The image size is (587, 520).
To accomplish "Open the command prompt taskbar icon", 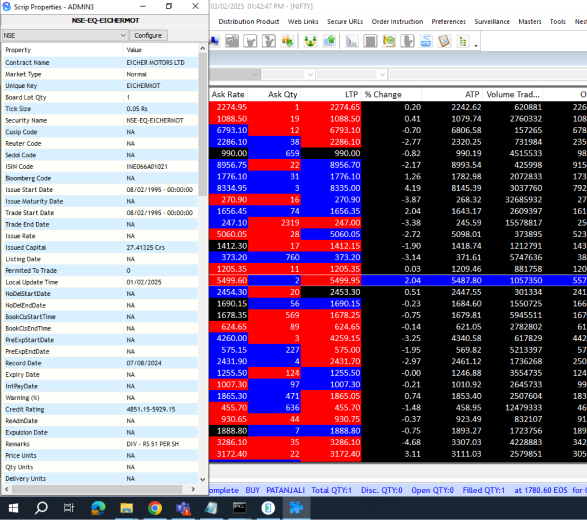I will (x=239, y=508).
